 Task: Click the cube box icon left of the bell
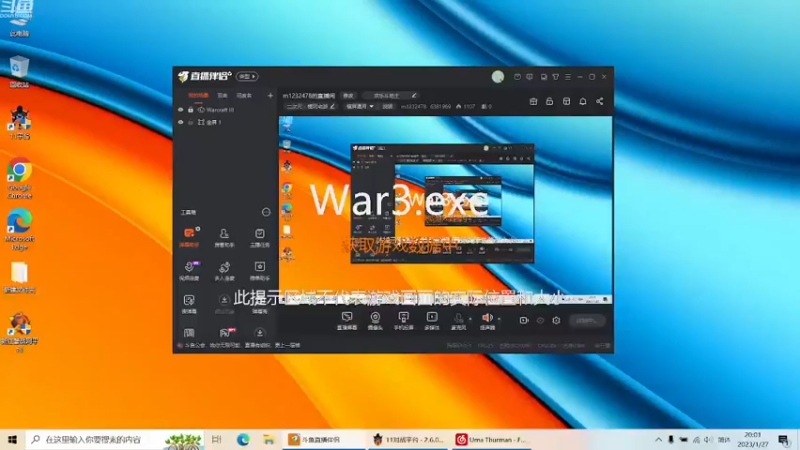(566, 101)
